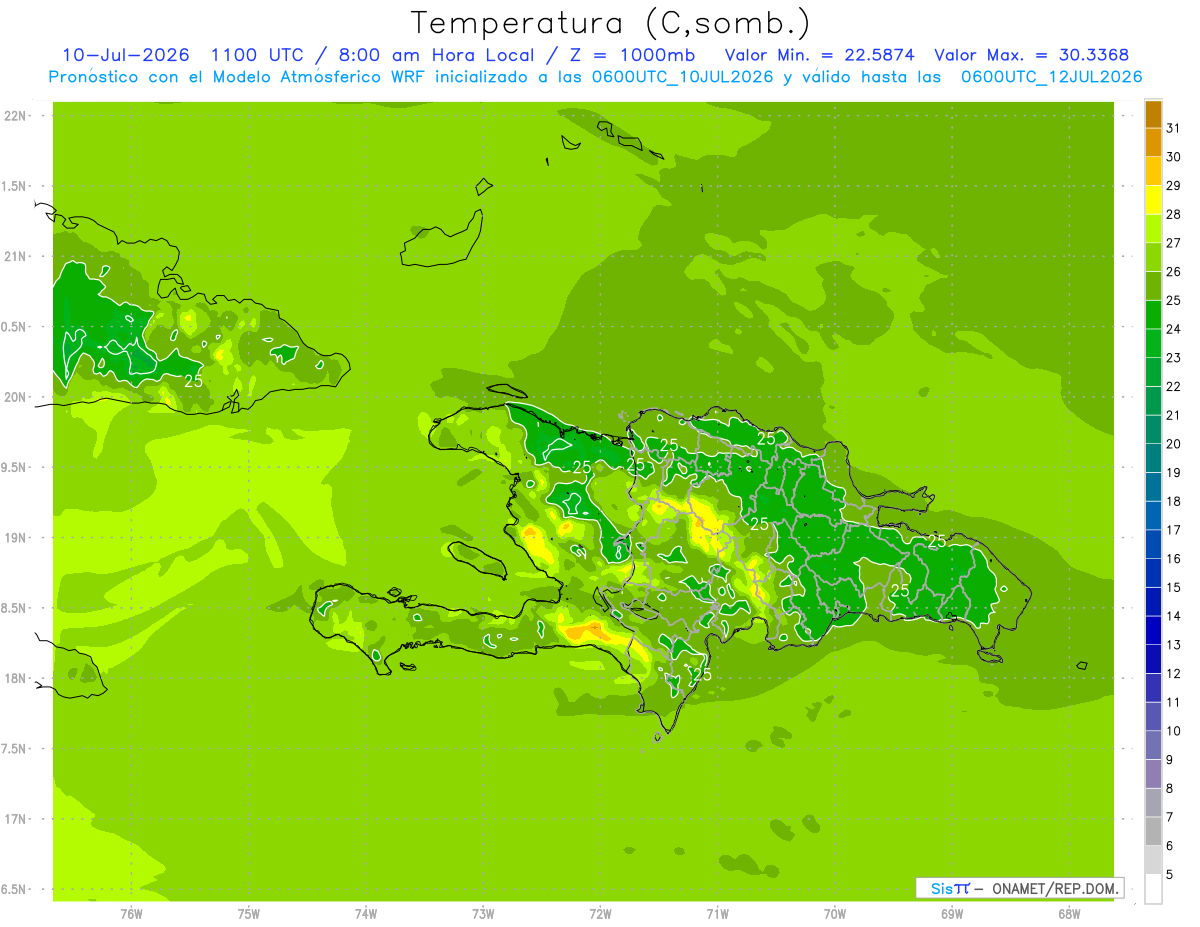This screenshot has width=1200, height=927.
Task: Click the "Temperatura (C,somb.)" title
Action: click(610, 22)
